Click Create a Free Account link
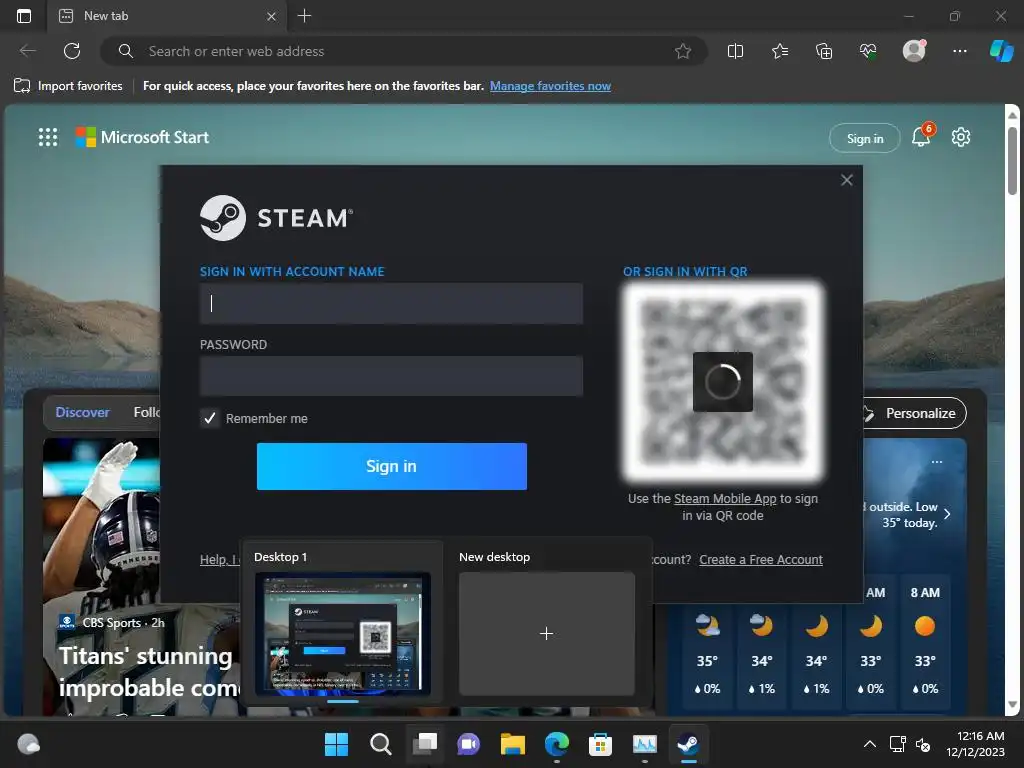 coord(761,560)
